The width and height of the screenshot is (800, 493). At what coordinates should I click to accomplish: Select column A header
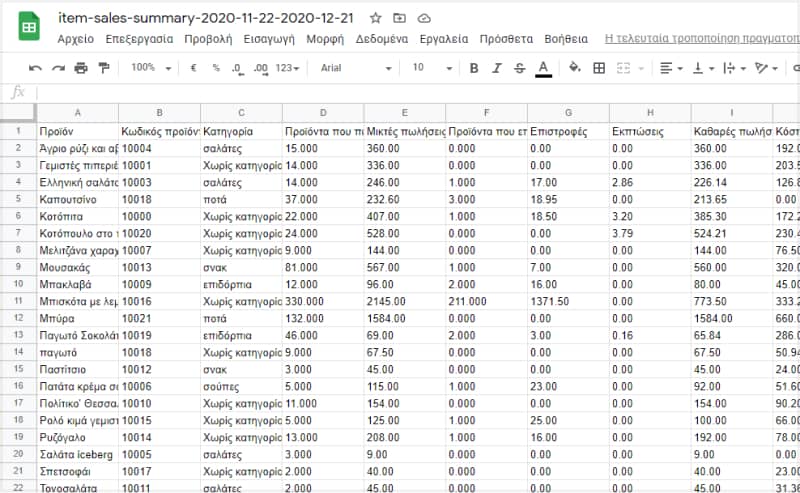coord(78,113)
